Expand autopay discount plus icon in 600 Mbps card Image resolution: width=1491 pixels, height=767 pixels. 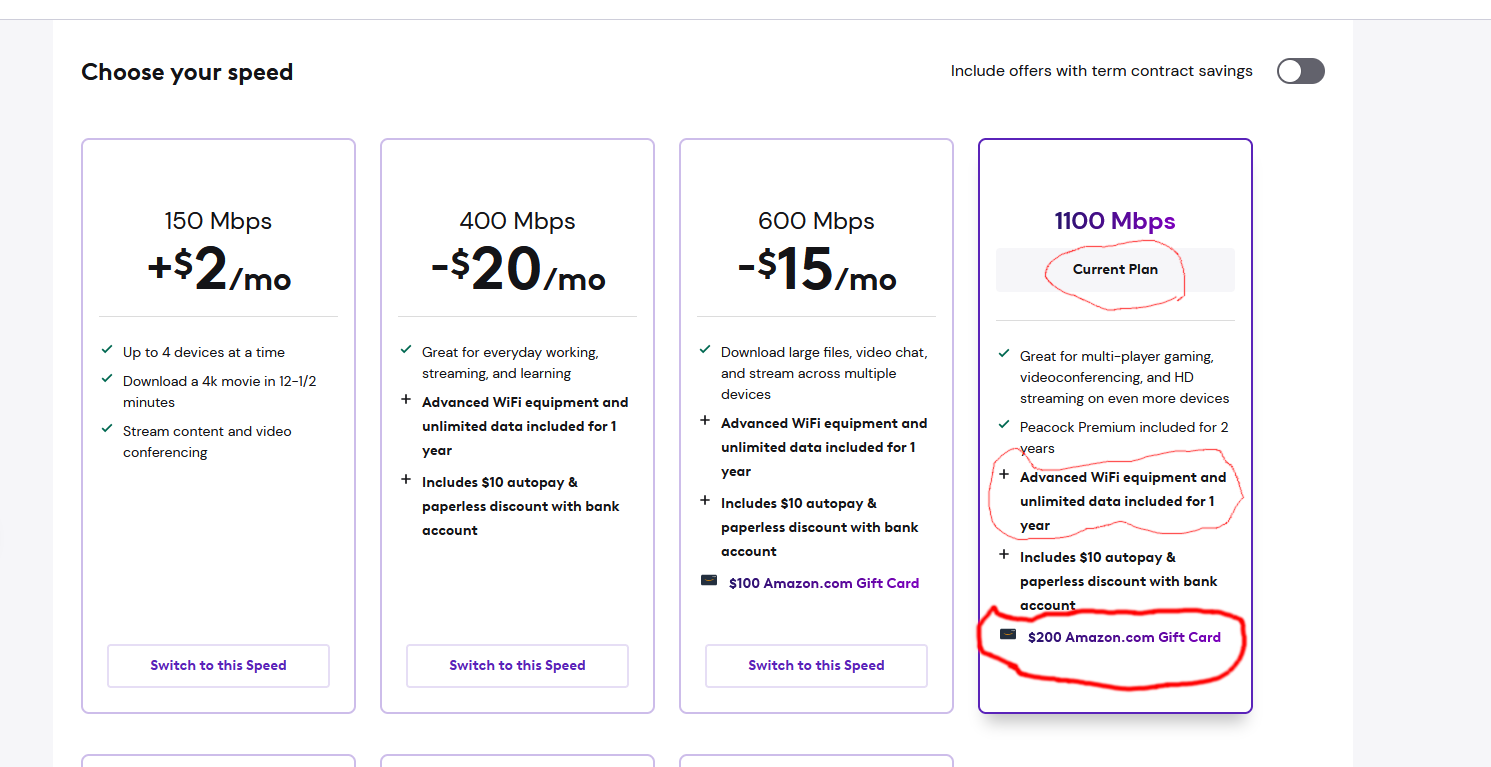[705, 500]
